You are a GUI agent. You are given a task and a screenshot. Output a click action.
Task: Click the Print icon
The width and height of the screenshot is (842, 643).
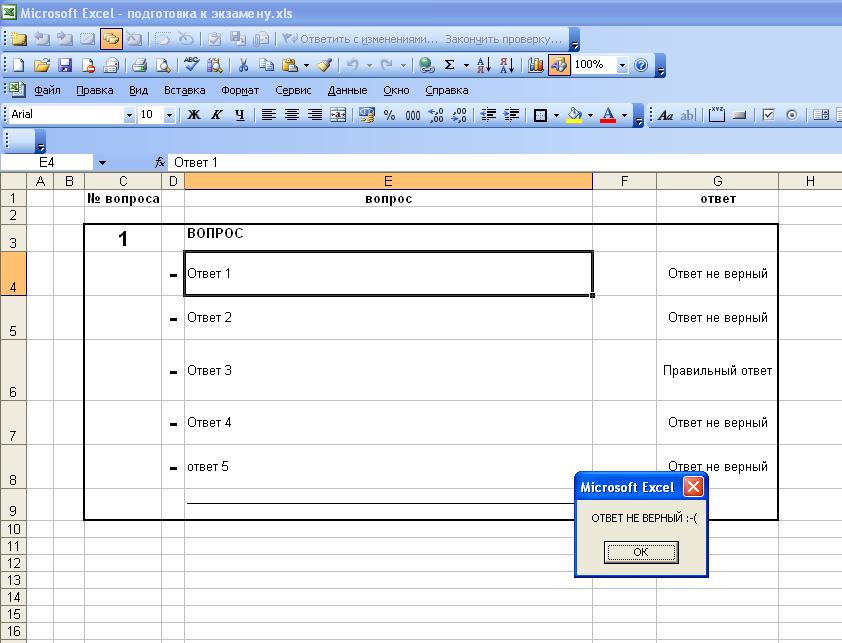(x=139, y=65)
